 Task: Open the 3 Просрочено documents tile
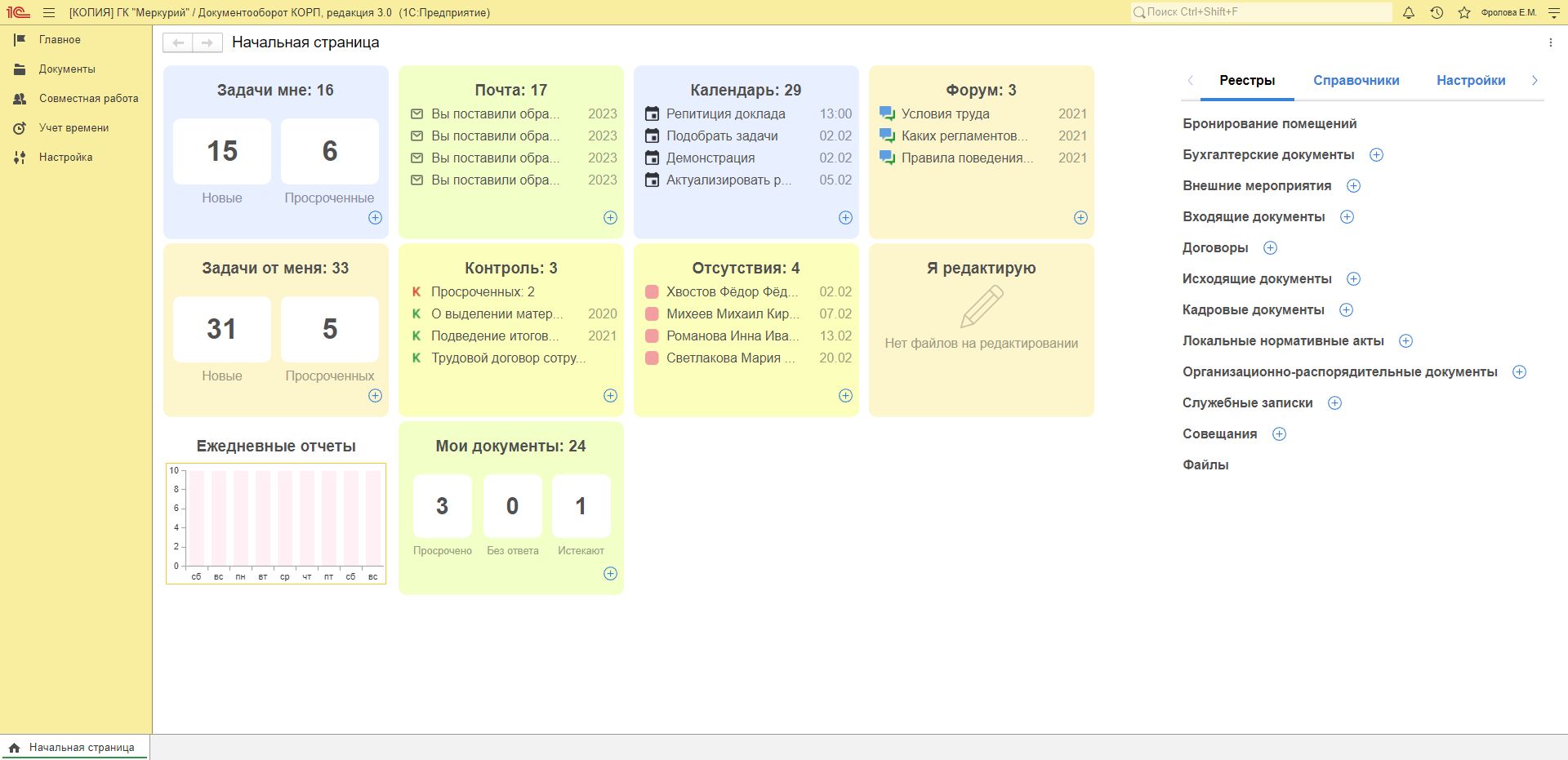click(443, 506)
